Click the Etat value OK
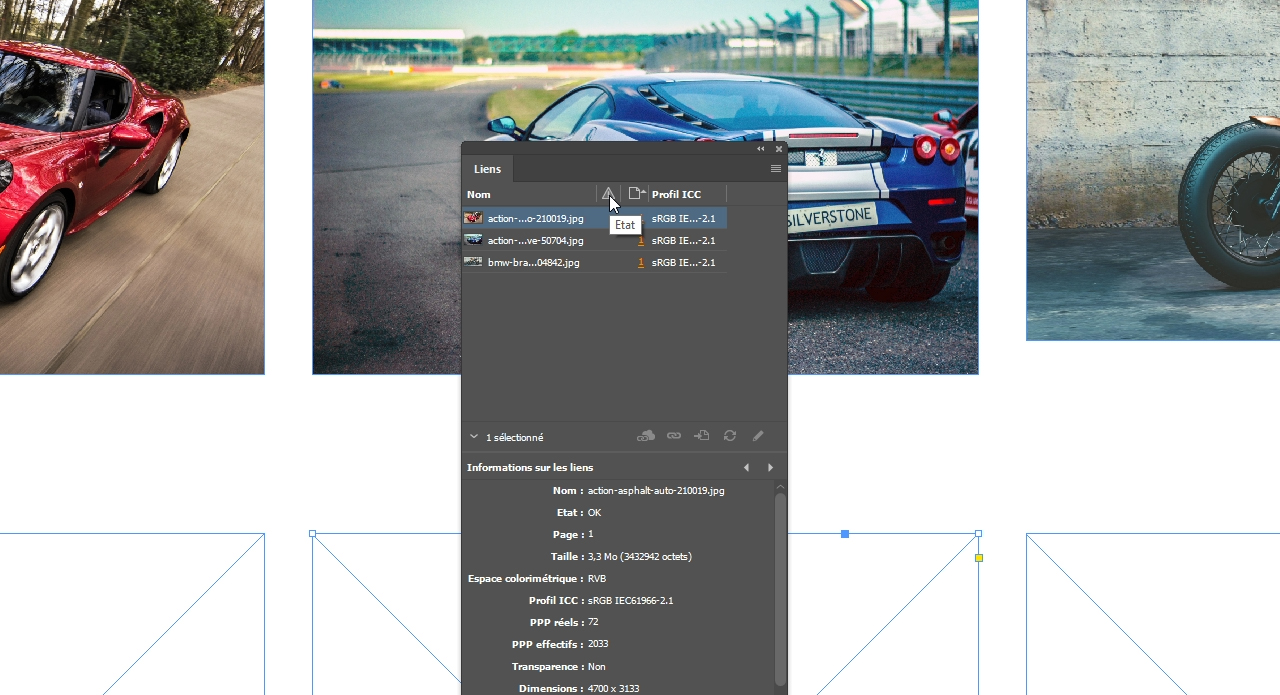 pos(595,513)
